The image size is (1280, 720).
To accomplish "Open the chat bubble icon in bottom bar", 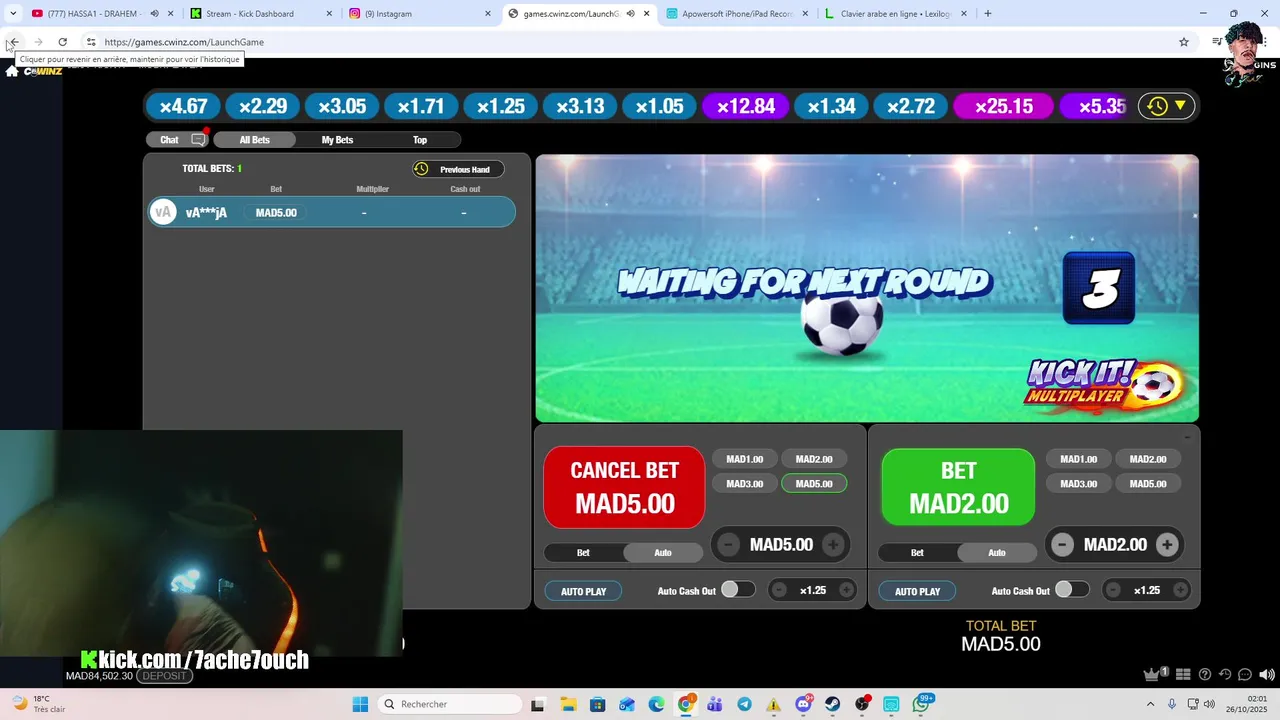I will (x=1245, y=675).
